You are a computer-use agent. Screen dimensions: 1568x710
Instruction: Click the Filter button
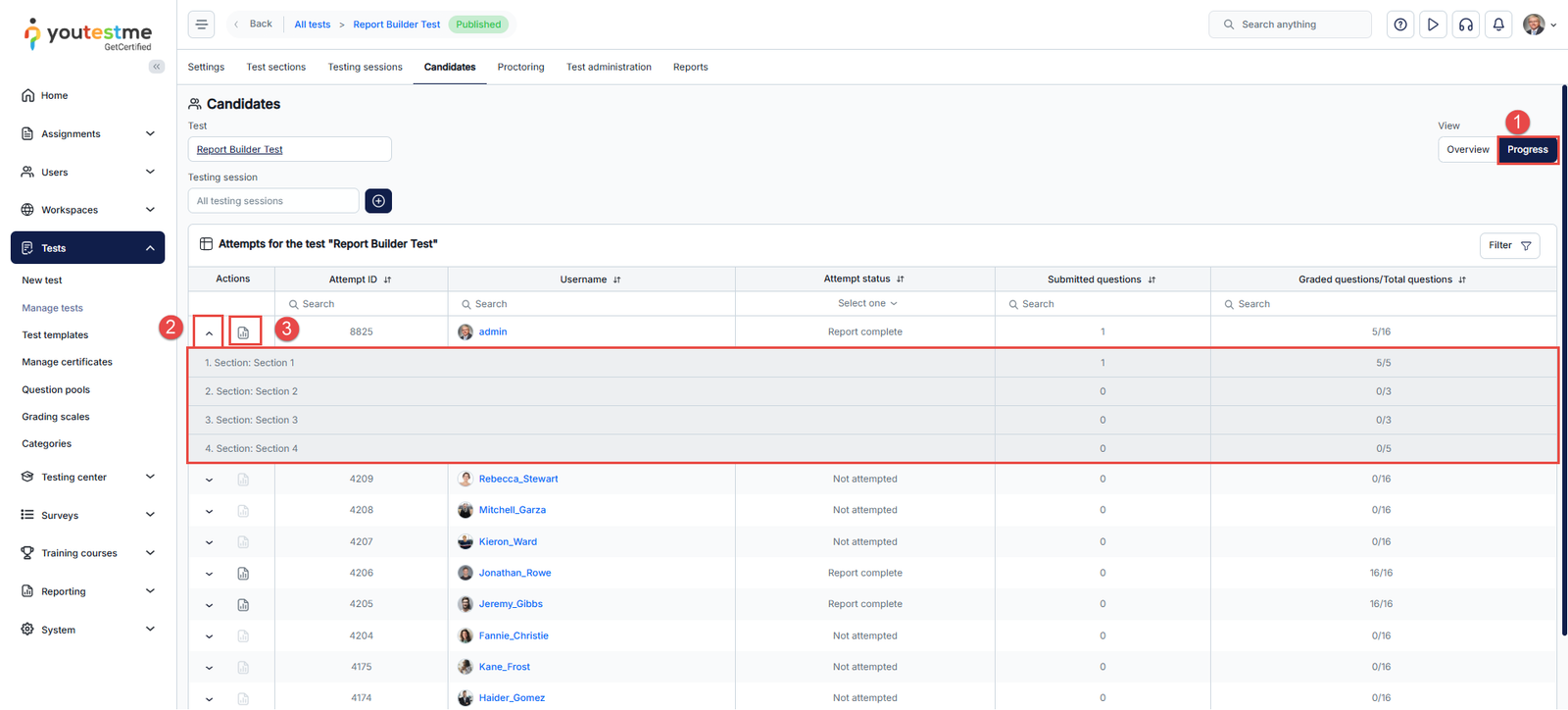(1509, 245)
